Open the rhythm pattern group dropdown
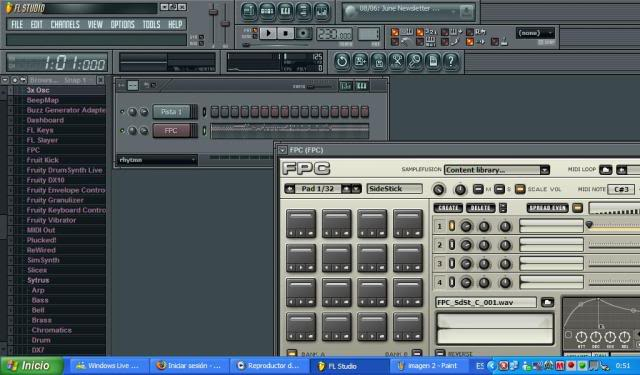 157,160
